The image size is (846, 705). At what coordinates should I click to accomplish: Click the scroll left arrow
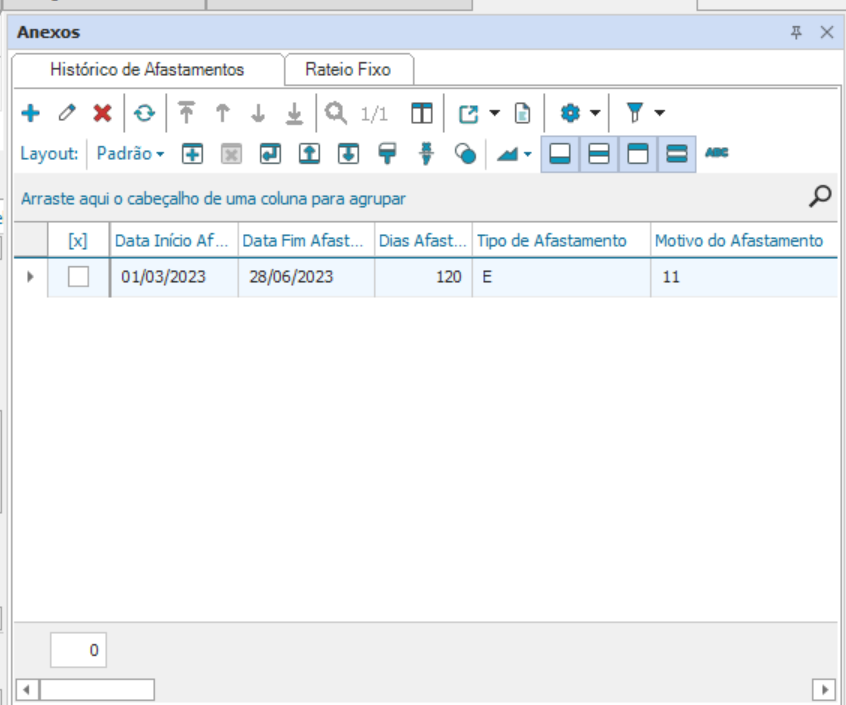click(26, 689)
